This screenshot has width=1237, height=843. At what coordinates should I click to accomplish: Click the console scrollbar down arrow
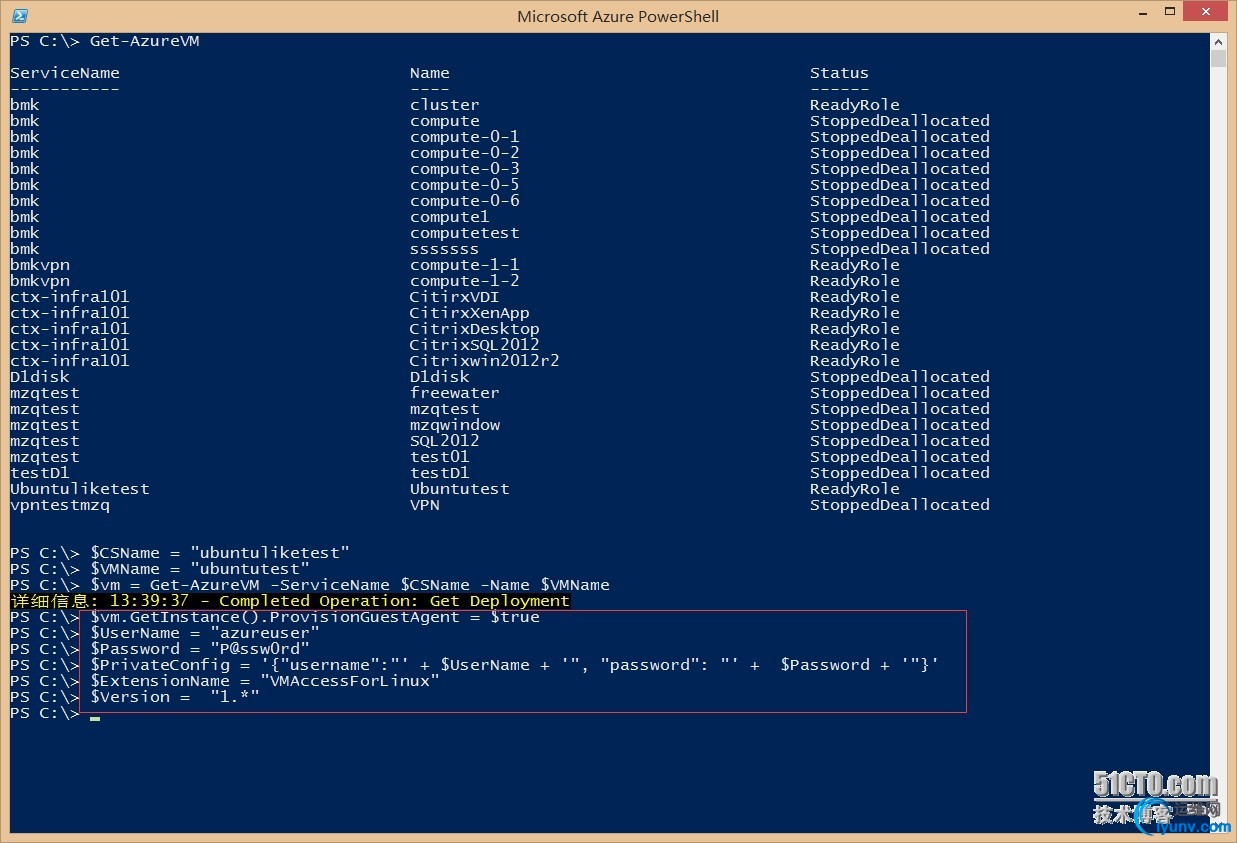tap(1218, 825)
